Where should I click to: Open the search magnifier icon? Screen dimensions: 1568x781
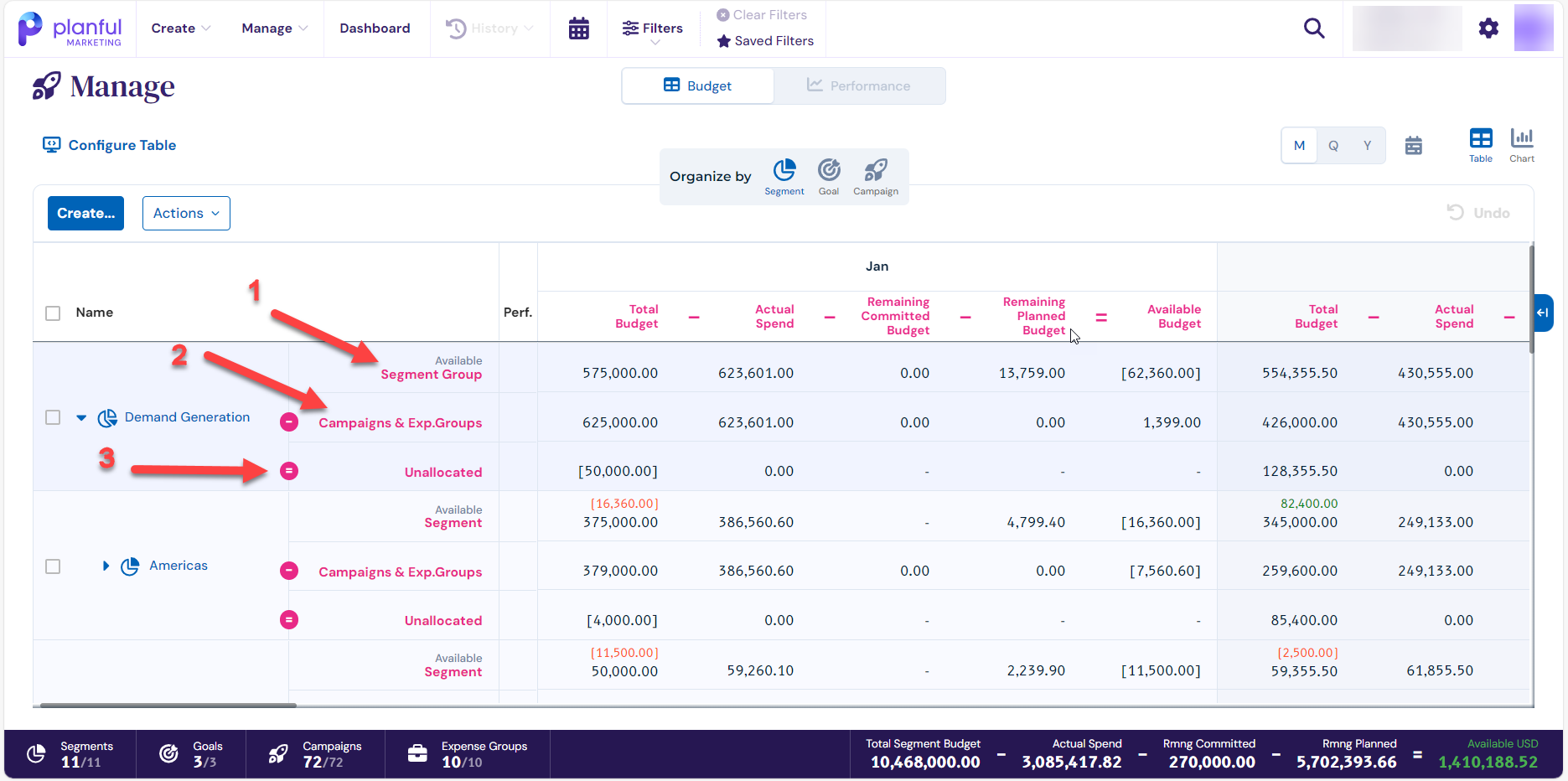(1314, 28)
